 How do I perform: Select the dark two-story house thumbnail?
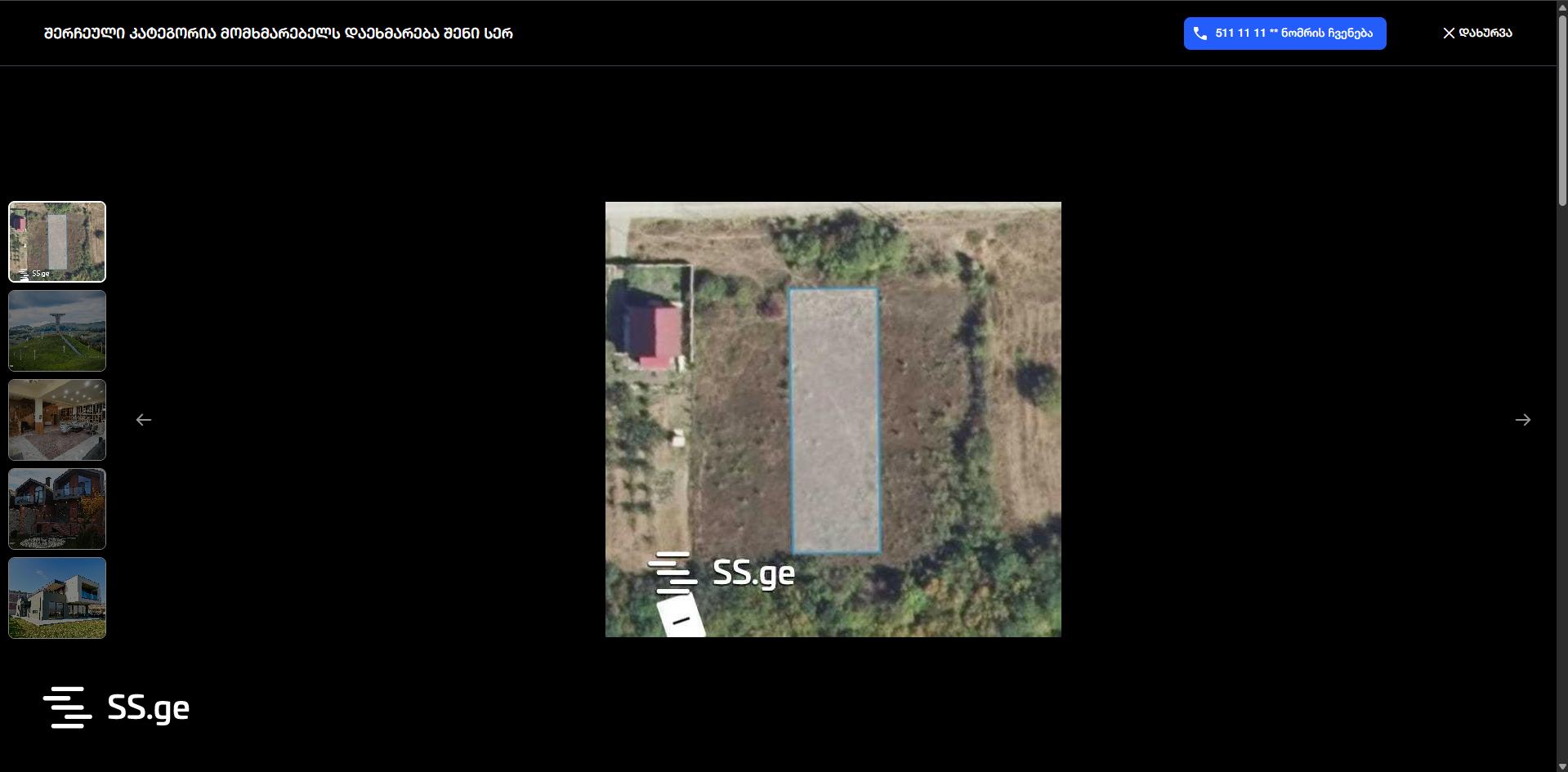[x=57, y=509]
